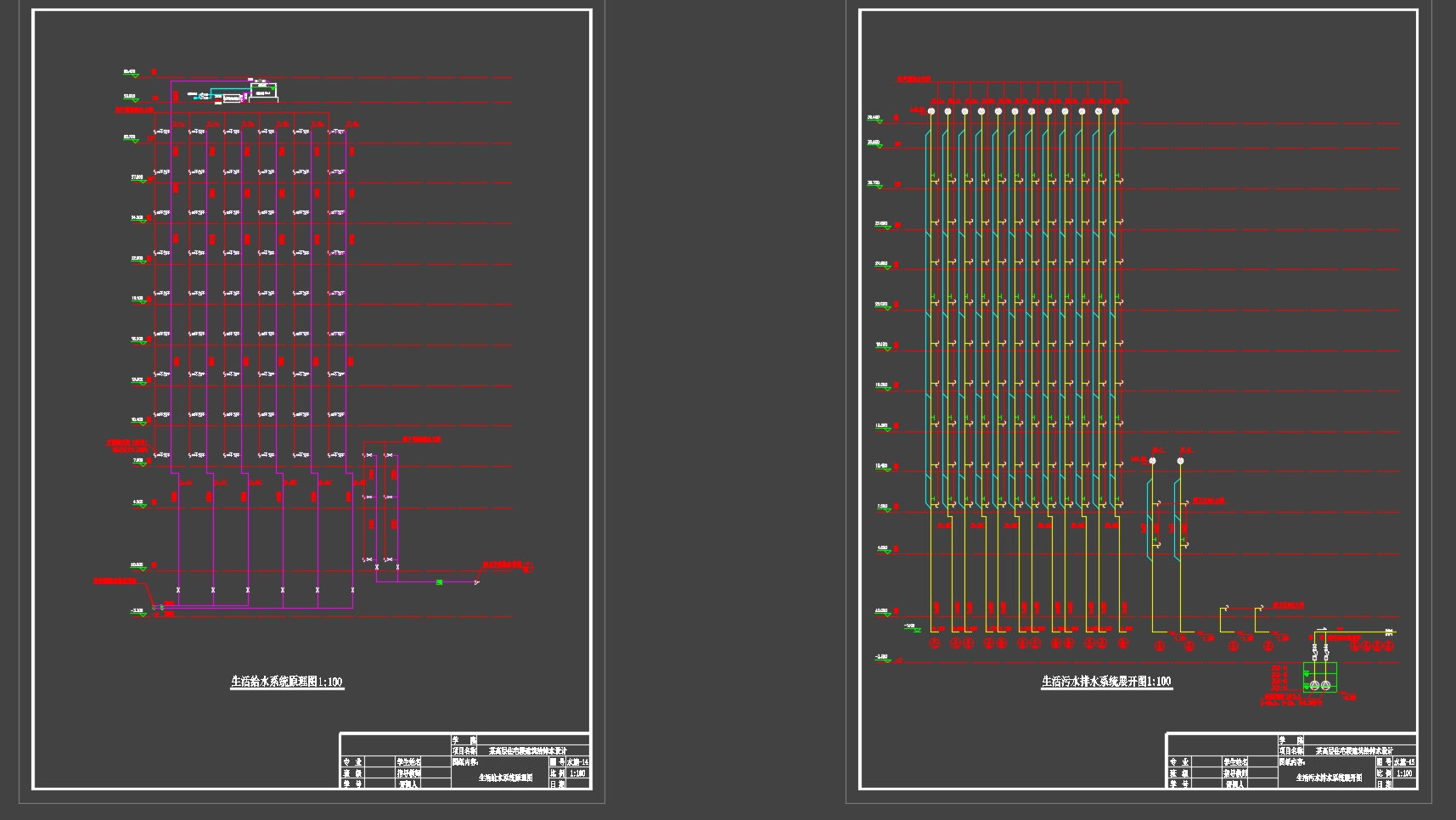The height and width of the screenshot is (820, 1456).
Task: Click the 生活污水排水系统展开图 1:100 drawing title
Action: tap(1106, 682)
